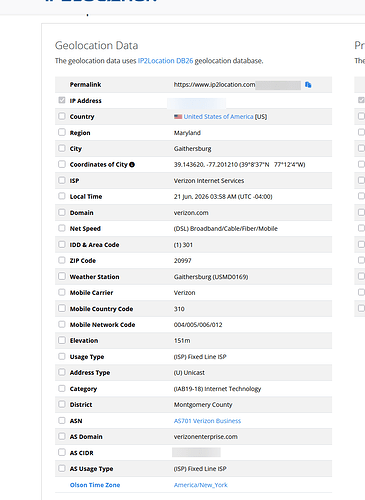This screenshot has width=365, height=500.
Task: Select the coordinates value 39.143620
Action: click(x=239, y=165)
